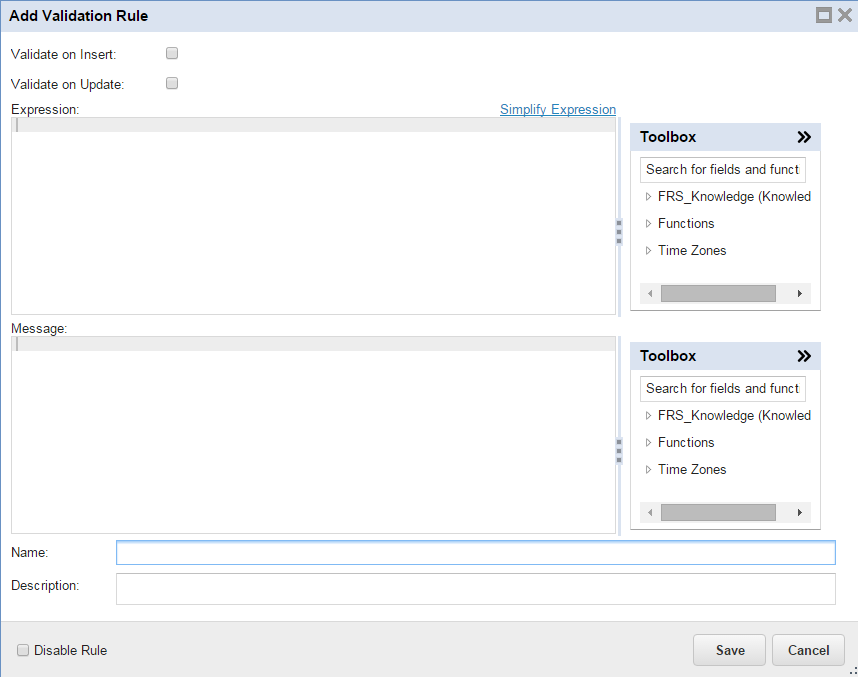Click right scroll arrow in upper Toolbox
858x677 pixels.
(x=799, y=294)
